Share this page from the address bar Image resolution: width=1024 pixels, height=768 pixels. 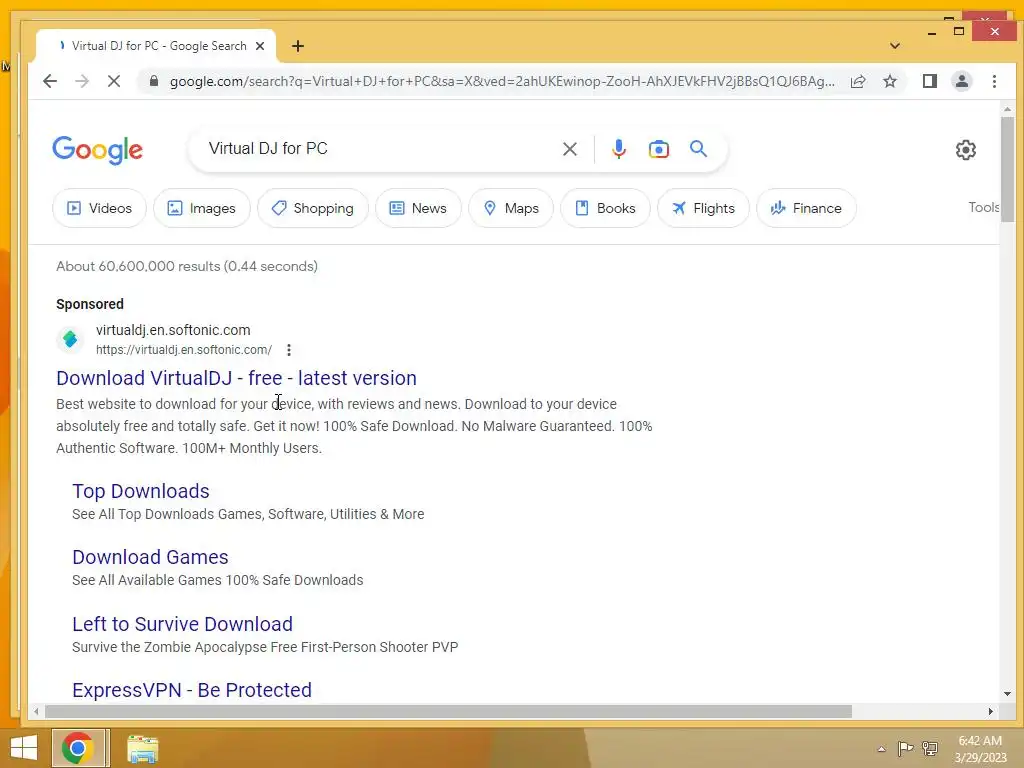pos(858,81)
